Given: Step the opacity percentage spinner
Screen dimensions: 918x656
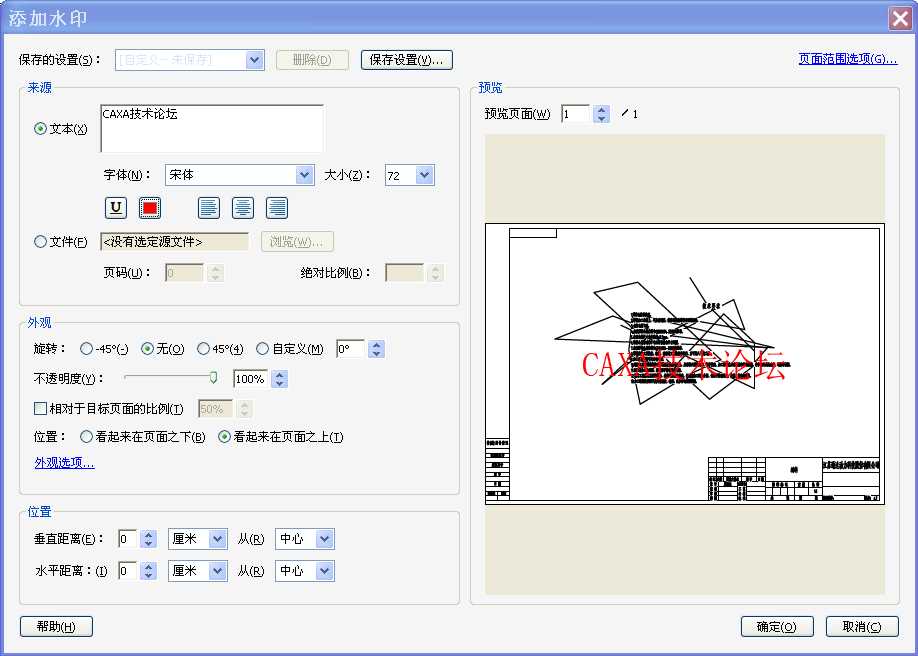Looking at the screenshot, I should pos(279,379).
